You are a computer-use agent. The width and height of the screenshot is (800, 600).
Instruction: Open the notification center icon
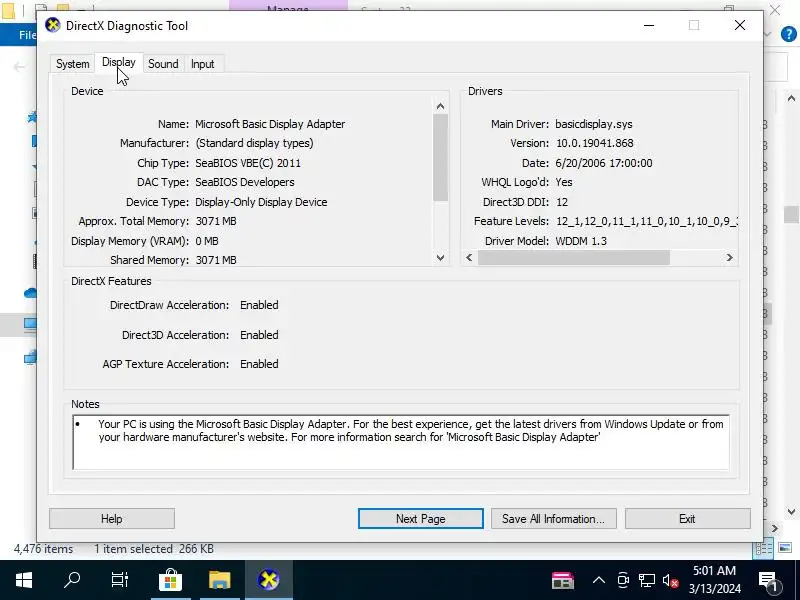(768, 581)
